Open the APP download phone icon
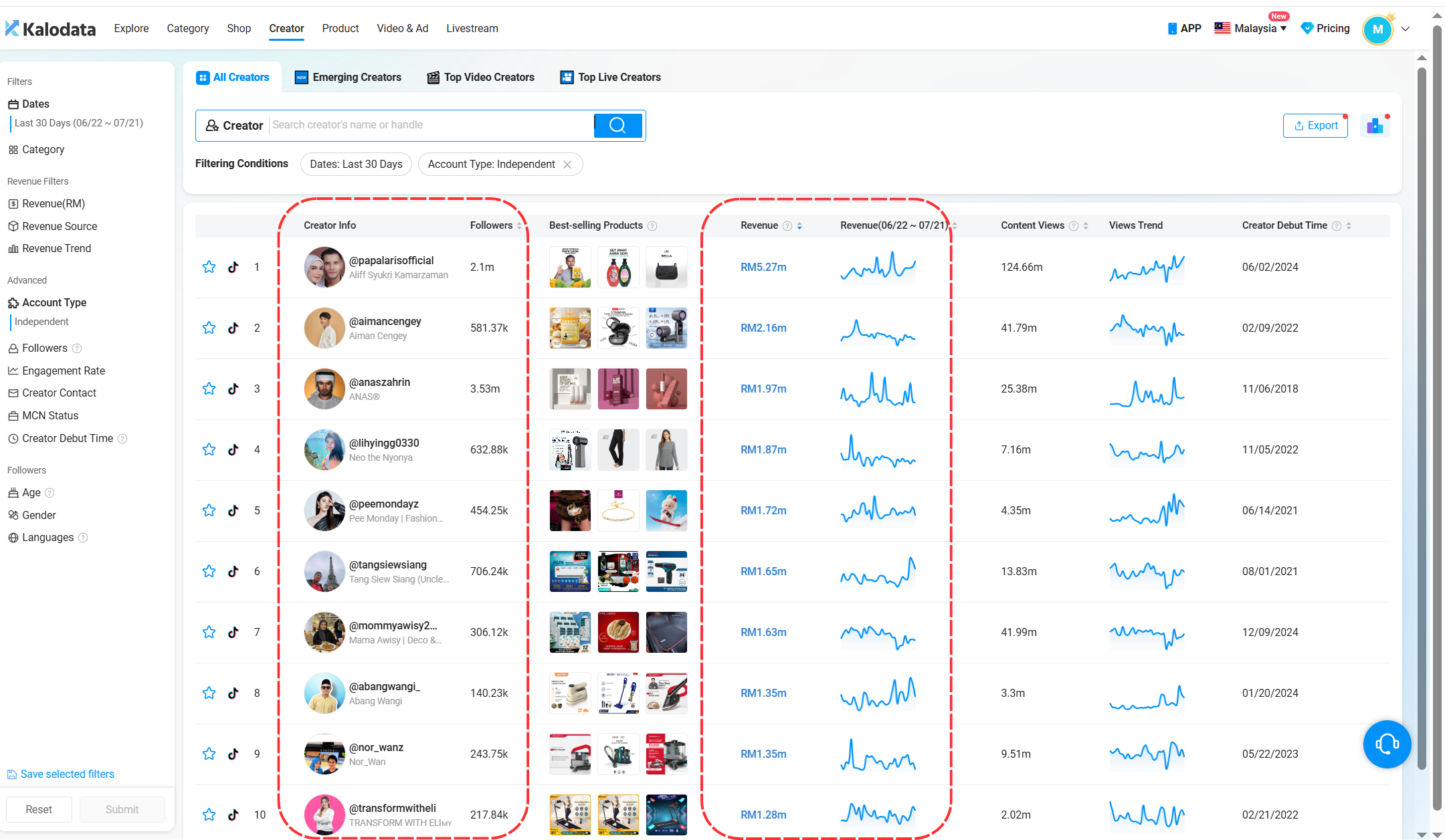1445x840 pixels. point(1172,29)
